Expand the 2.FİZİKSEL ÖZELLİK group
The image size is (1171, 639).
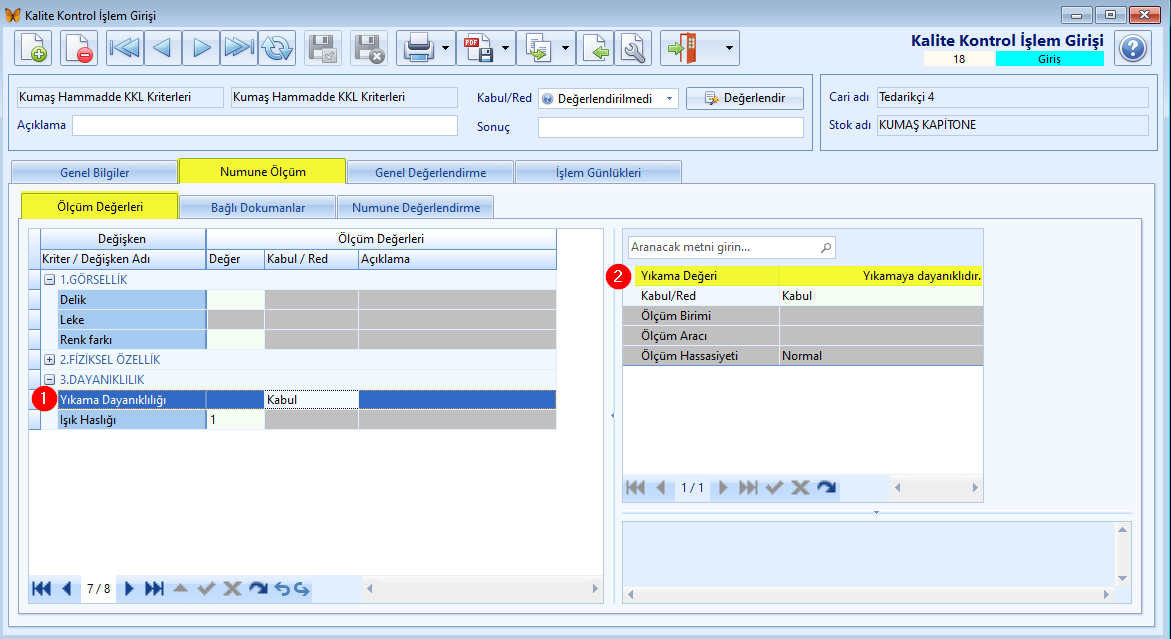click(49, 360)
